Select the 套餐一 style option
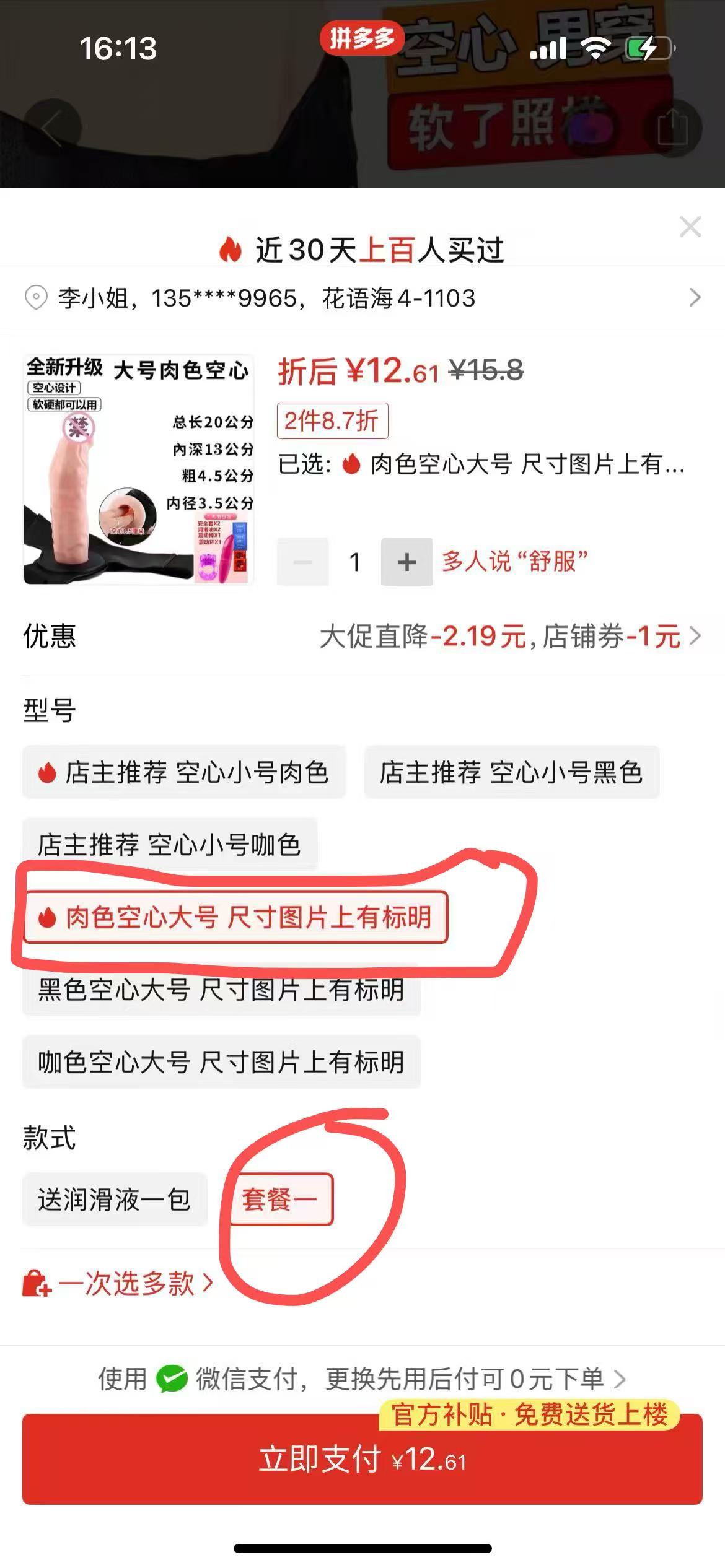The height and width of the screenshot is (1568, 725). coord(281,1200)
